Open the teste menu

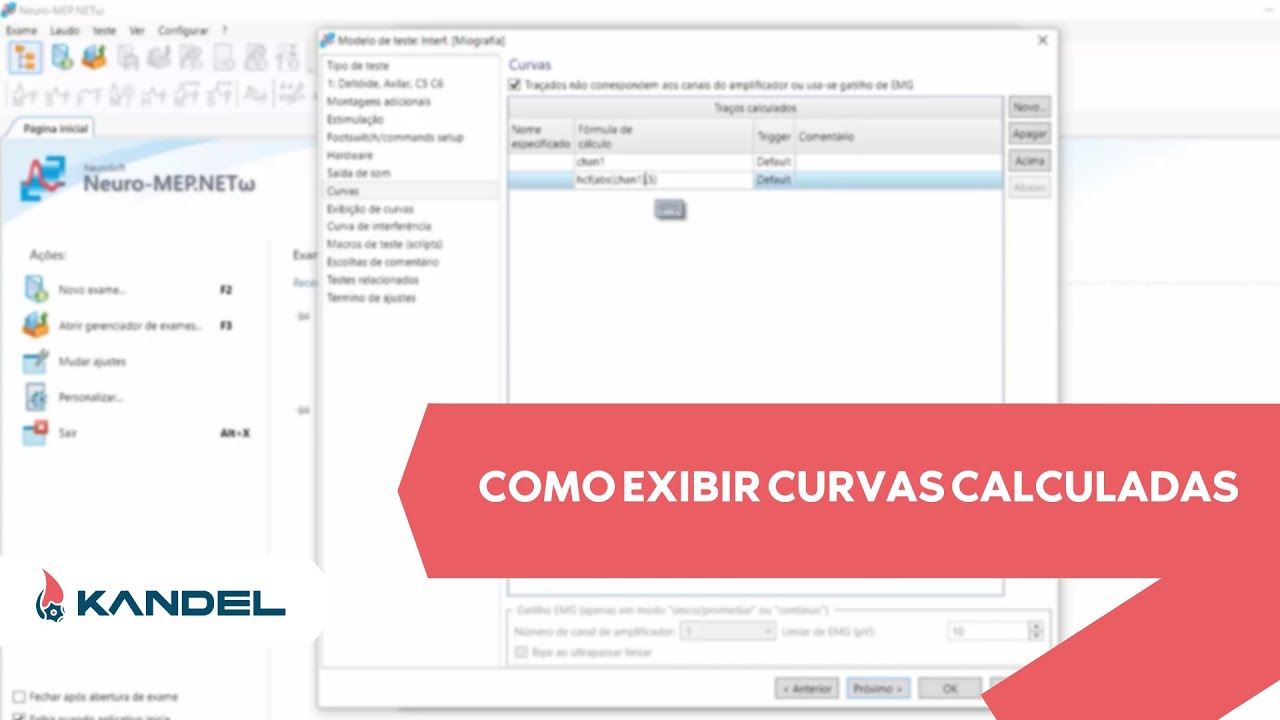[104, 31]
